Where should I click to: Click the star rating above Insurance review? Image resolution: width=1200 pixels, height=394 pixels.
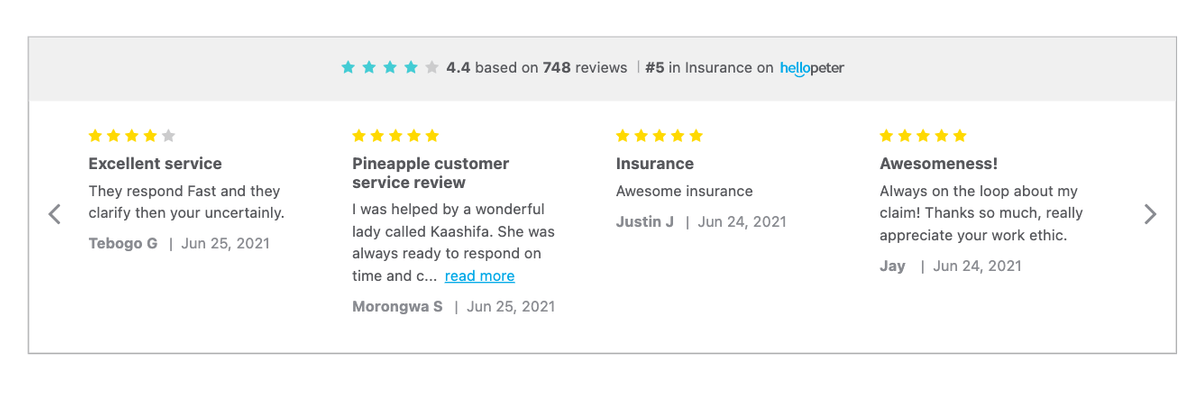click(x=660, y=136)
